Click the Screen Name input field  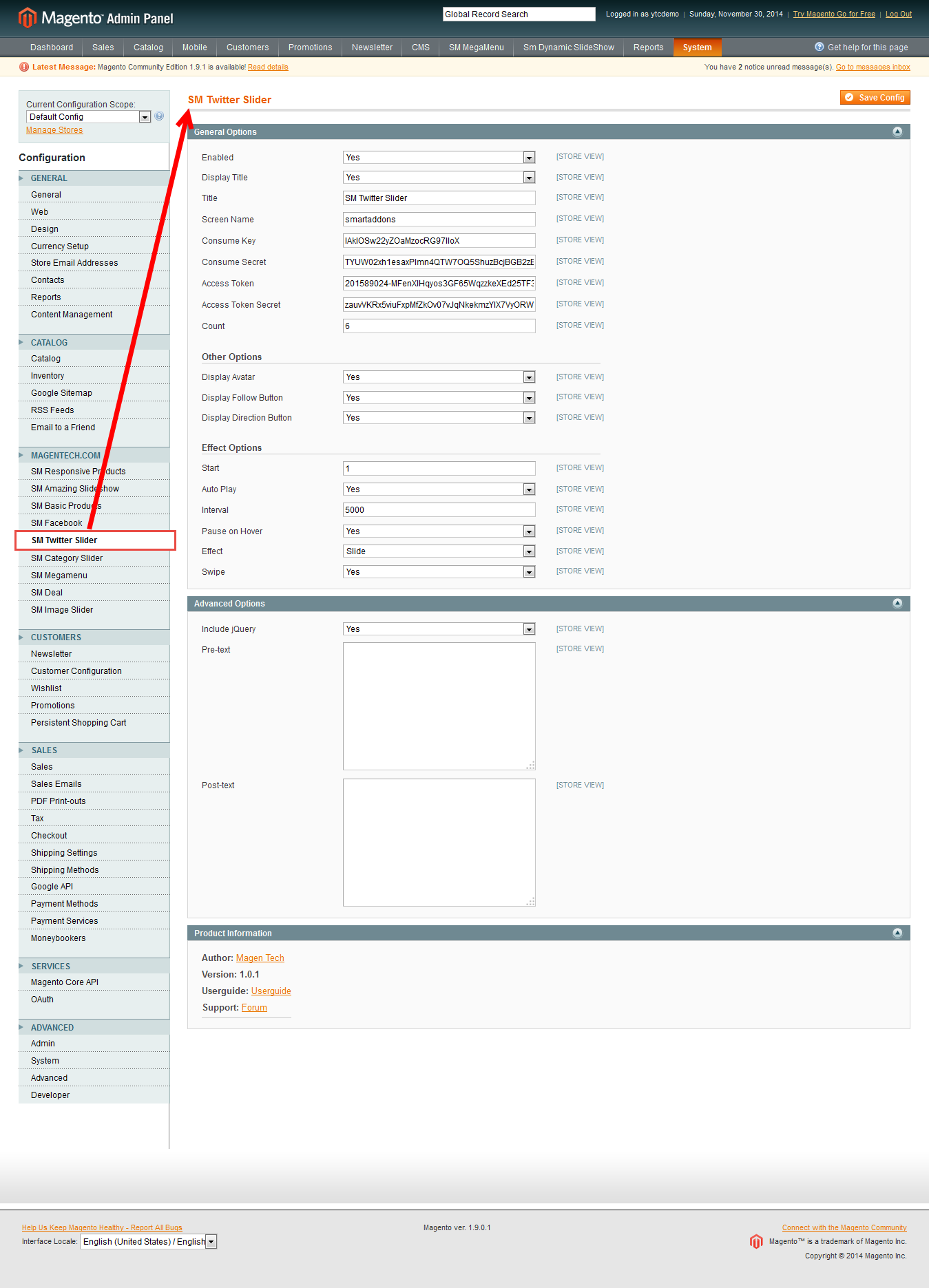pyautogui.click(x=439, y=220)
